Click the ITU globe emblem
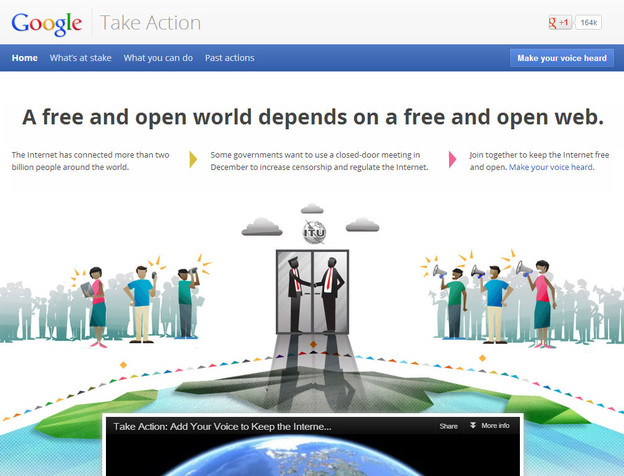 point(314,232)
